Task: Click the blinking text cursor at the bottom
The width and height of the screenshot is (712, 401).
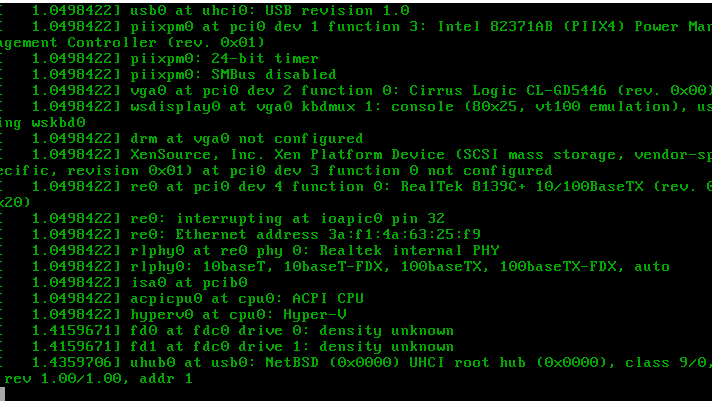Action: (x=5, y=394)
